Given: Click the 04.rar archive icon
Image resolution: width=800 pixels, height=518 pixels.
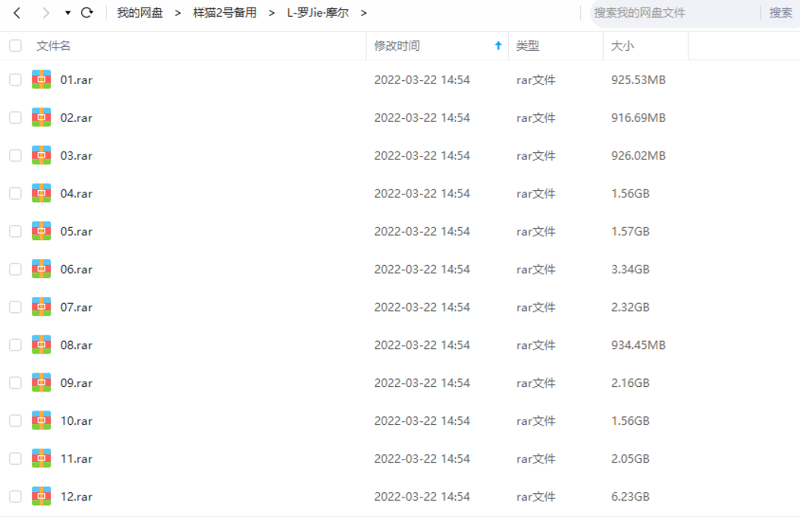Looking at the screenshot, I should tap(41, 193).
